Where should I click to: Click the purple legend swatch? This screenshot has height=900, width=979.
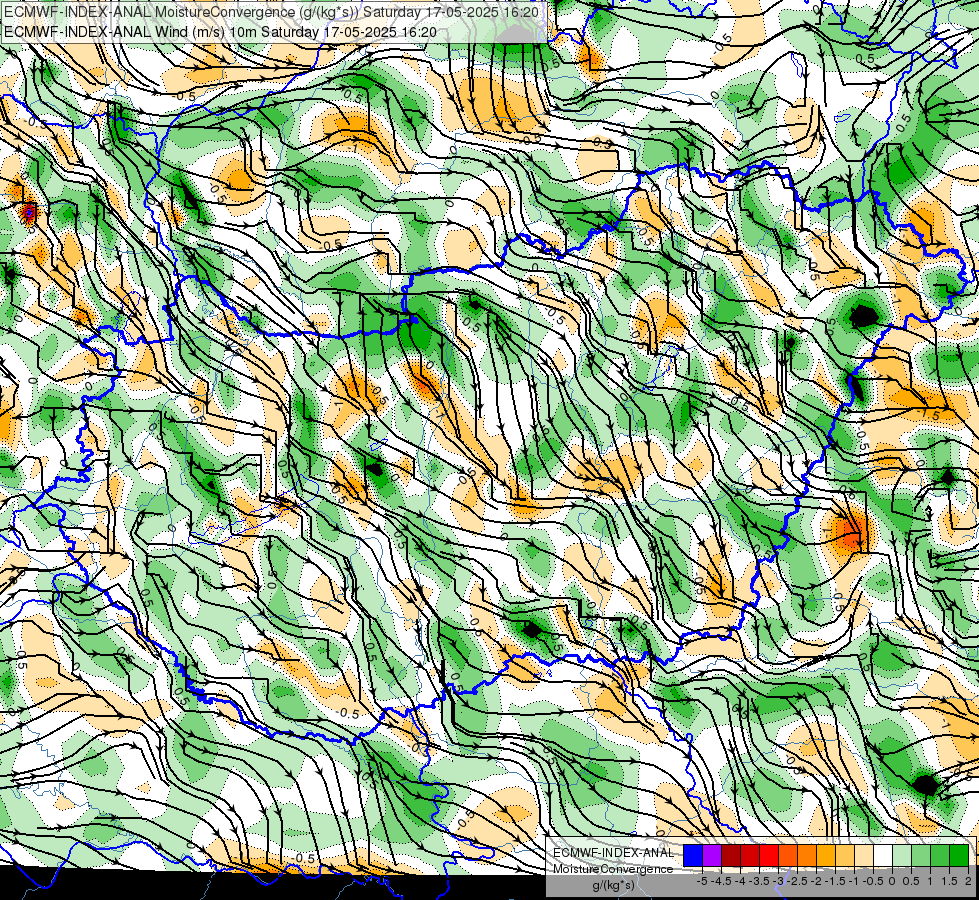coord(712,855)
